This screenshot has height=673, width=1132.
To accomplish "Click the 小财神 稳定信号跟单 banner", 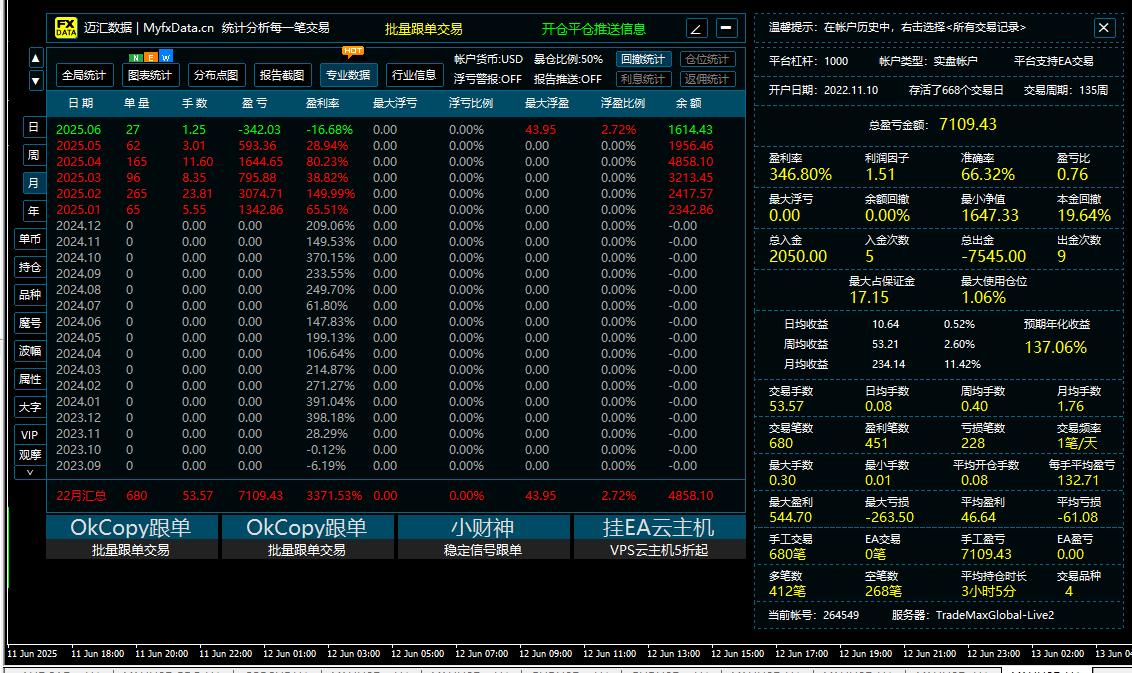I will 483,537.
